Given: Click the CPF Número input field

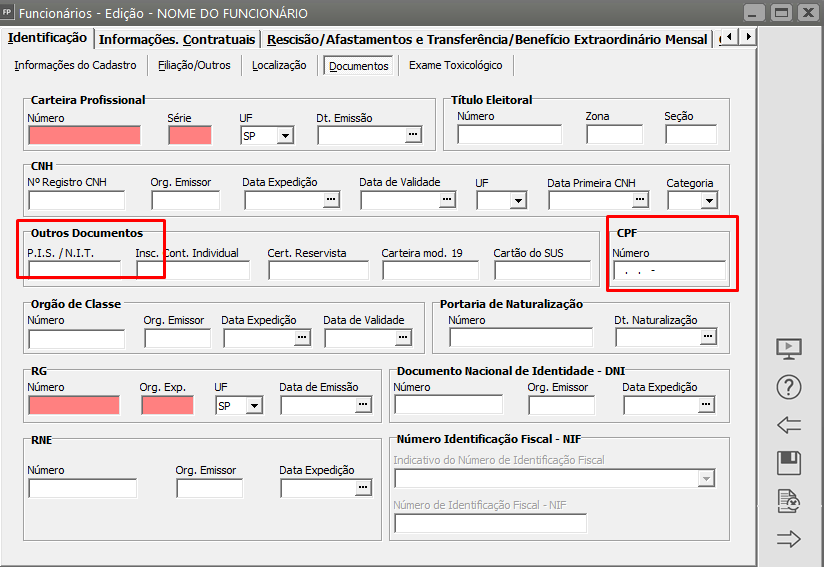Looking at the screenshot, I should [669, 270].
